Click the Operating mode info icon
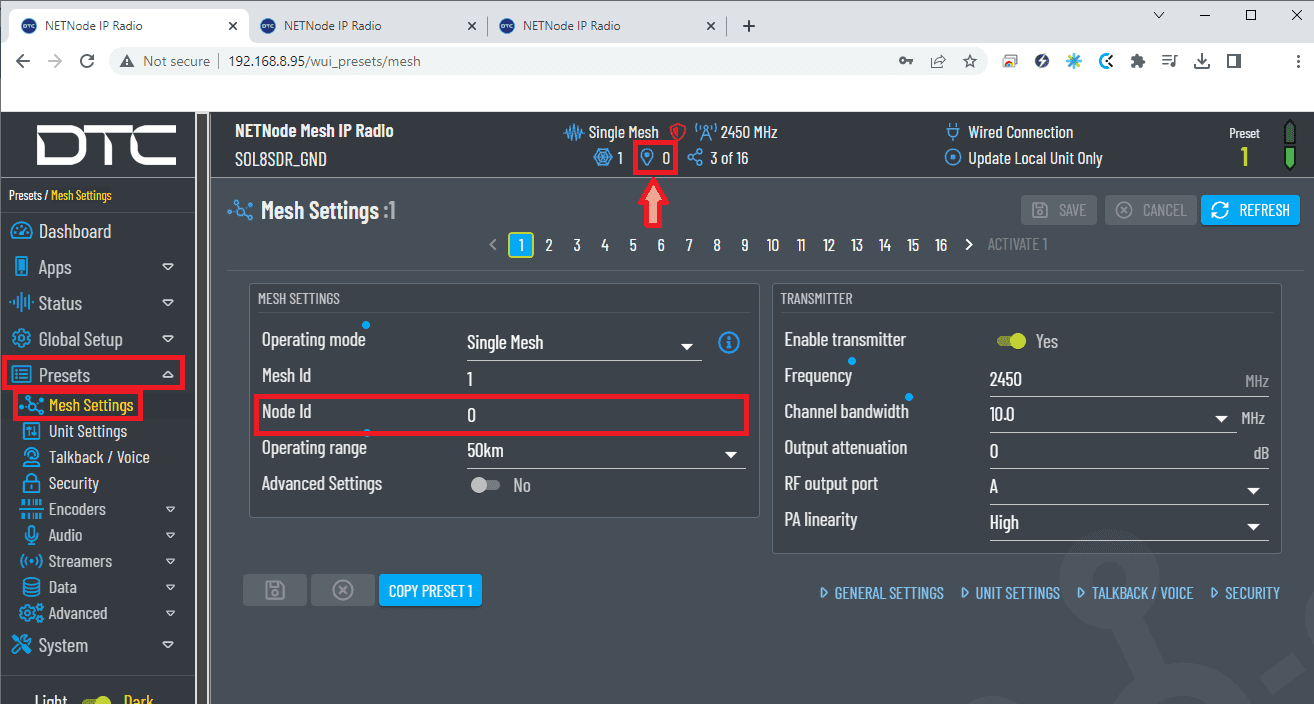 729,343
